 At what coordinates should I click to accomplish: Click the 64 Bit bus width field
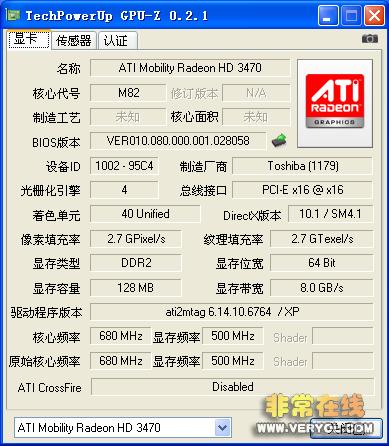click(322, 263)
